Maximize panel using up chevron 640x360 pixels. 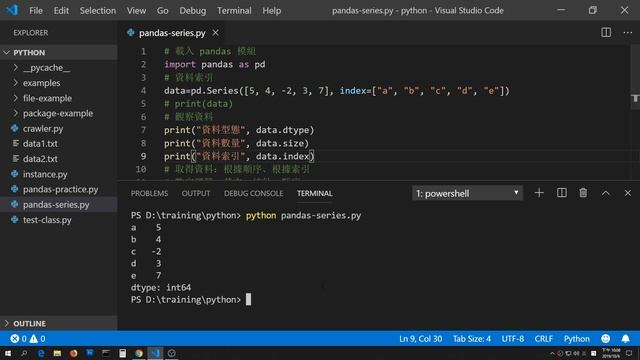coord(605,193)
